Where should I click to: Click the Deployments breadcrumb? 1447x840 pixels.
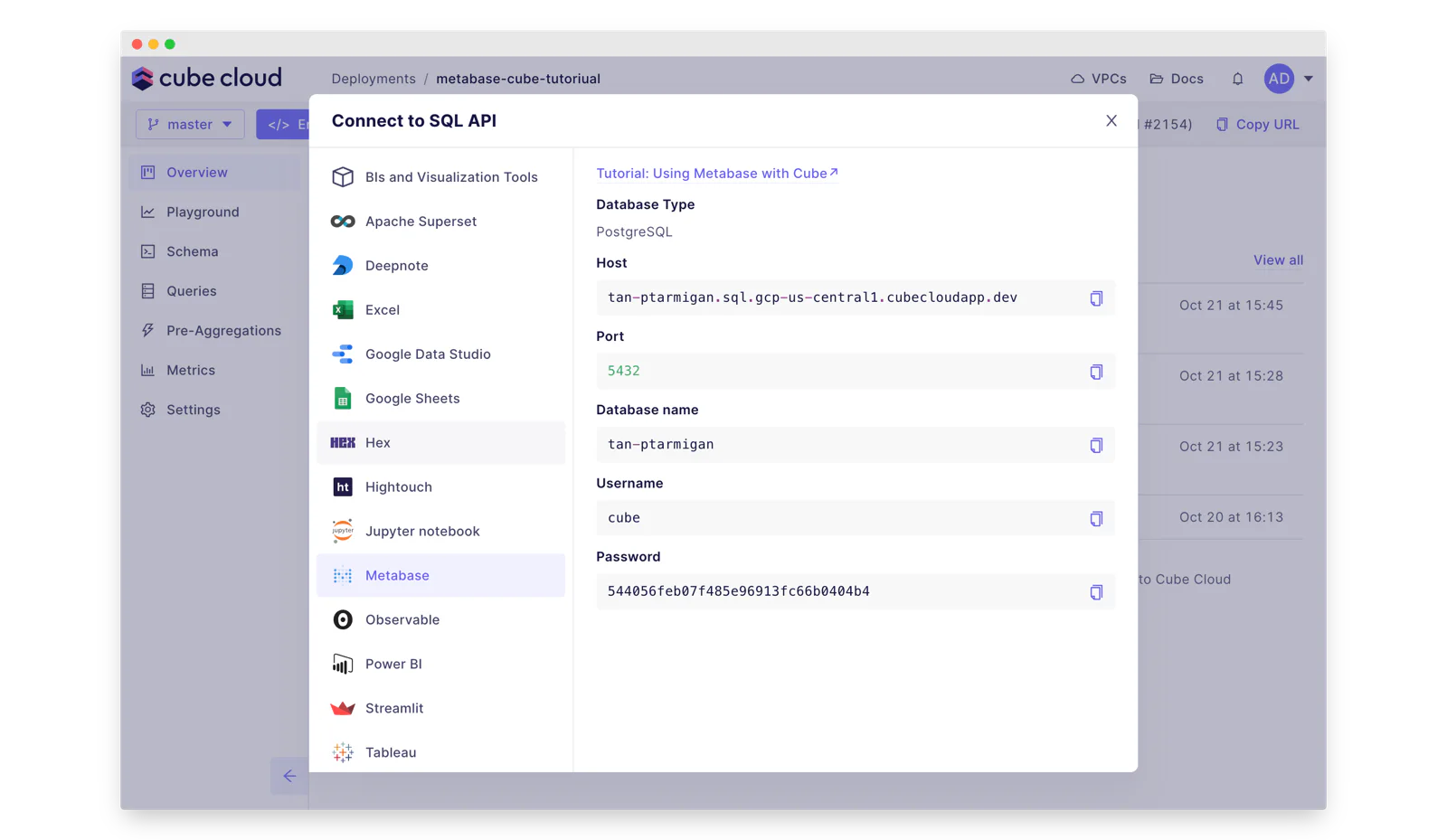(x=374, y=79)
